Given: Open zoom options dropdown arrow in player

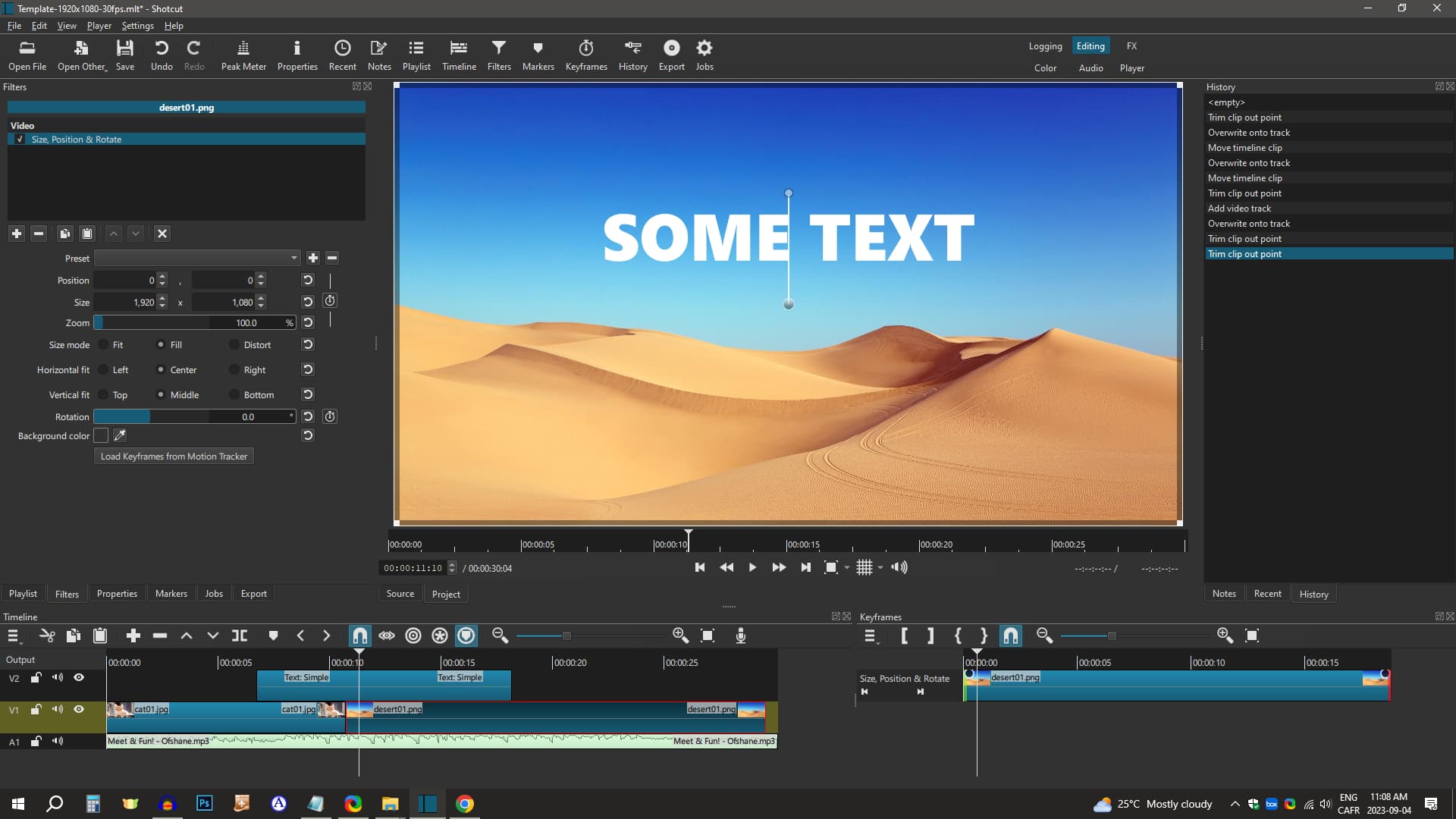Looking at the screenshot, I should [847, 567].
